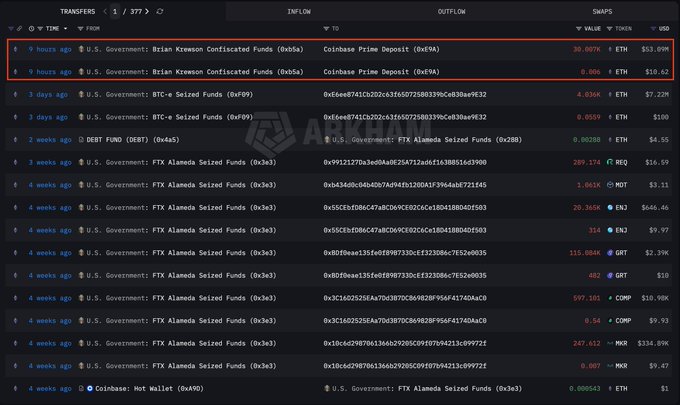
Task: Click Ethereum chain icon on DEBT FUND row
Action: 15,140
